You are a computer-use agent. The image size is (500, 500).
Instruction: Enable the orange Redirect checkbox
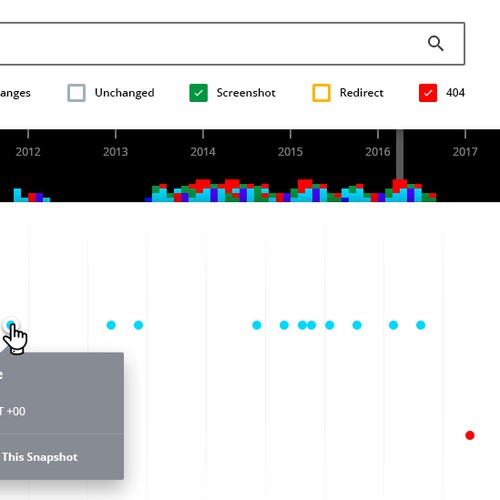321,93
